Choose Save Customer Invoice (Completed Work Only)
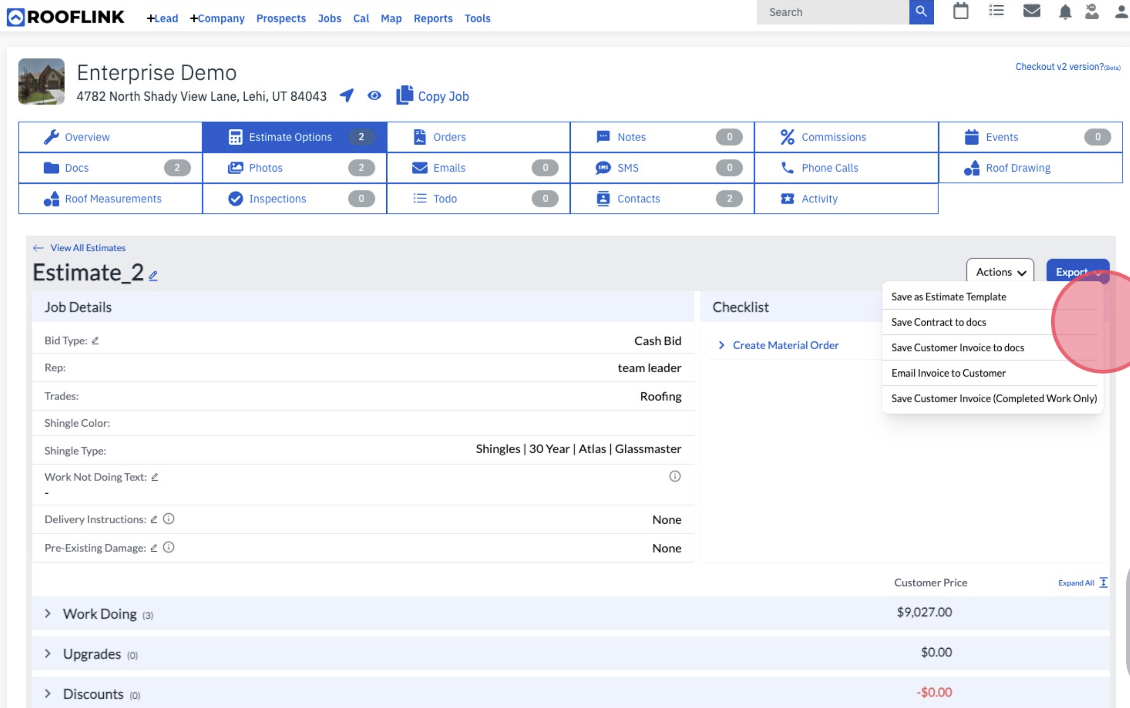The image size is (1130, 708). click(x=992, y=398)
